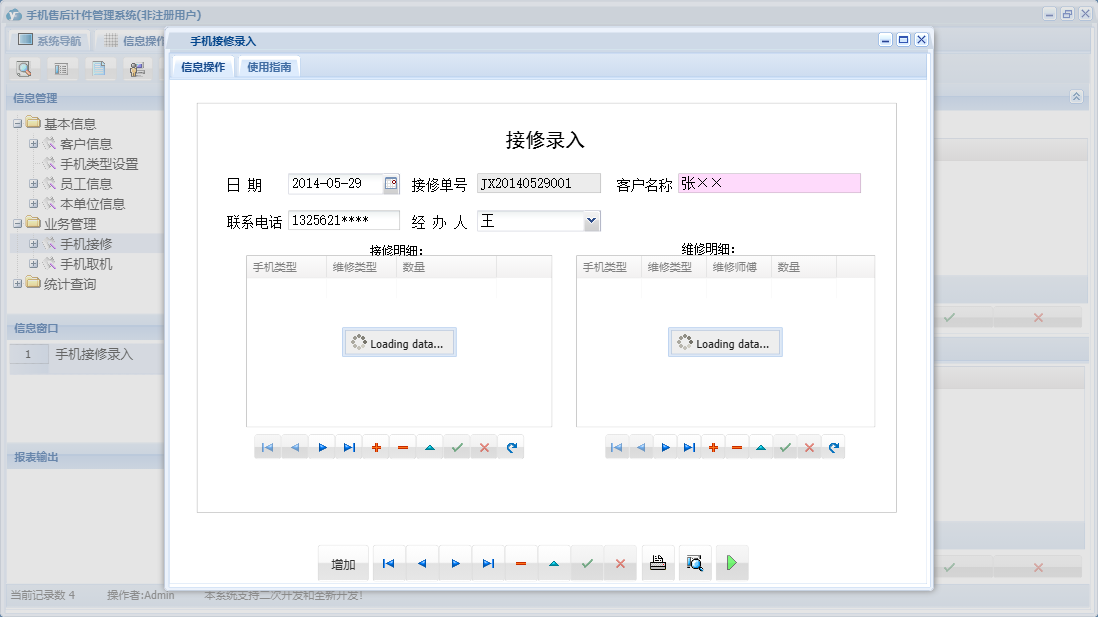
Task: Refresh the 维修明细 grid with the refresh icon
Action: tap(833, 447)
